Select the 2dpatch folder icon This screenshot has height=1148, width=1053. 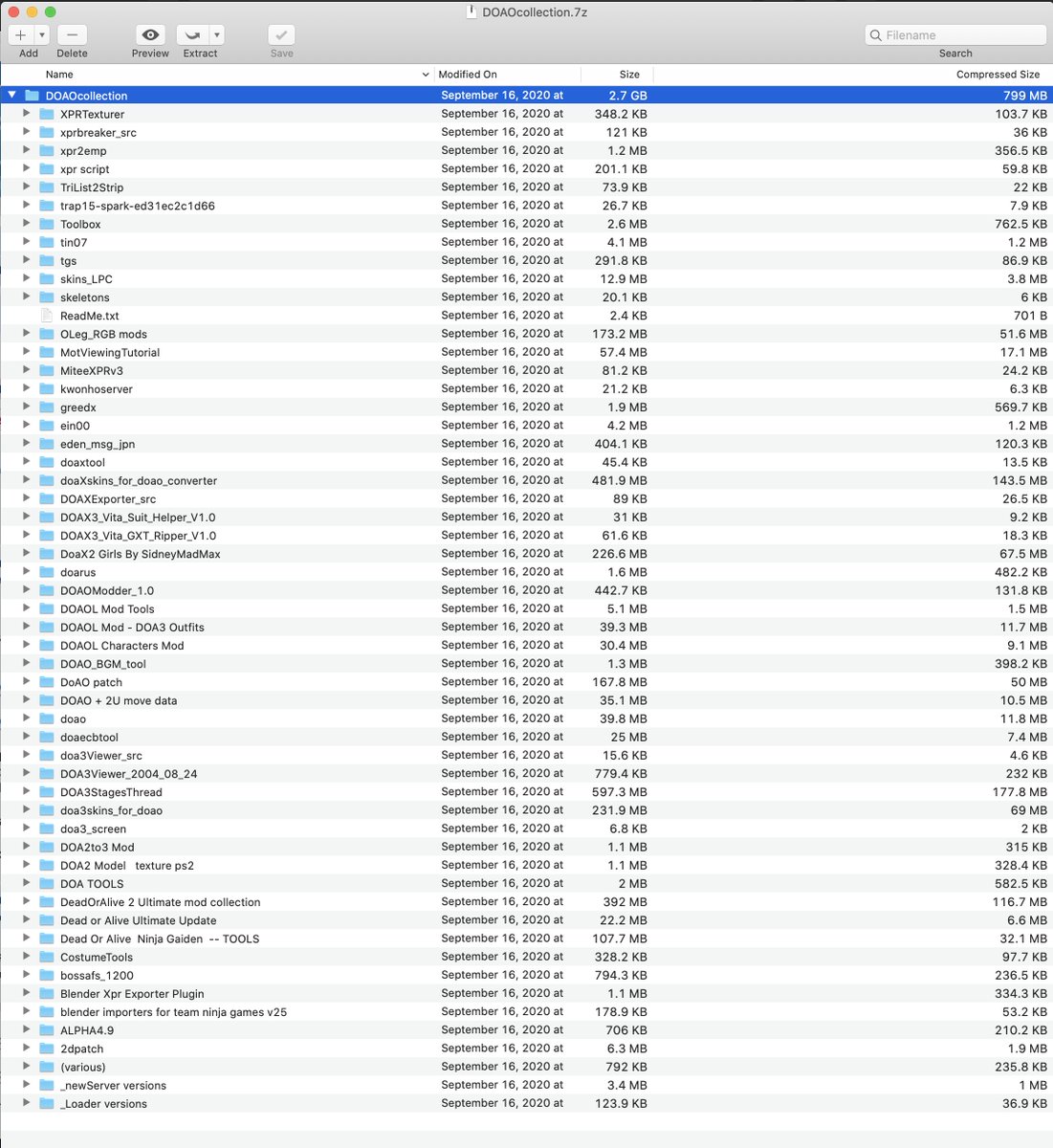pyautogui.click(x=47, y=1049)
